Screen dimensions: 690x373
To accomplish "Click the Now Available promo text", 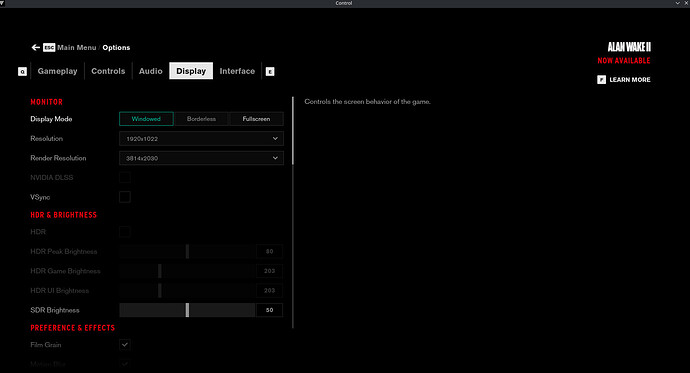I will 624,61.
